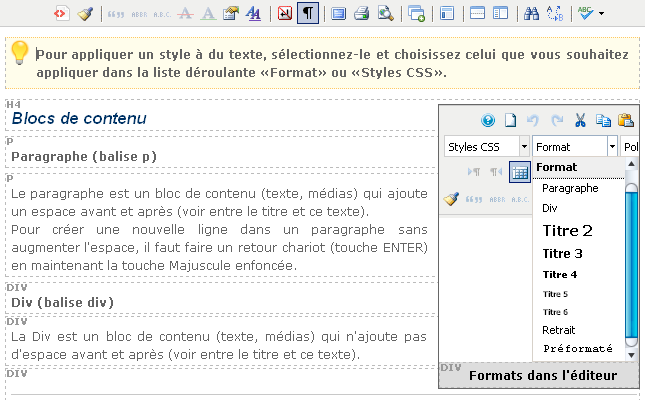
Task: Open the find-and-replace A to B icon
Action: tap(555, 14)
